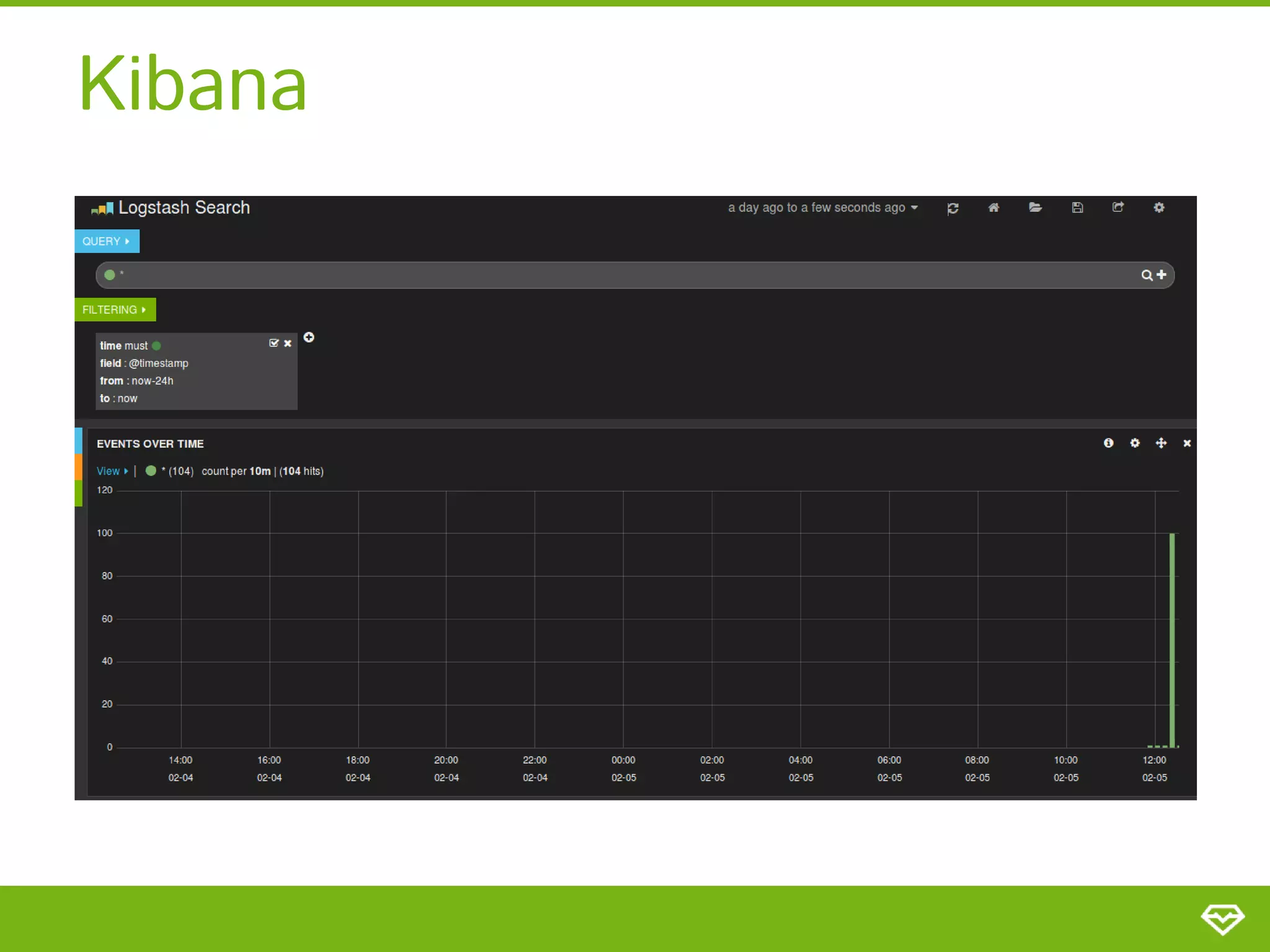Click the 12:00 02-05 axis label

click(1155, 769)
